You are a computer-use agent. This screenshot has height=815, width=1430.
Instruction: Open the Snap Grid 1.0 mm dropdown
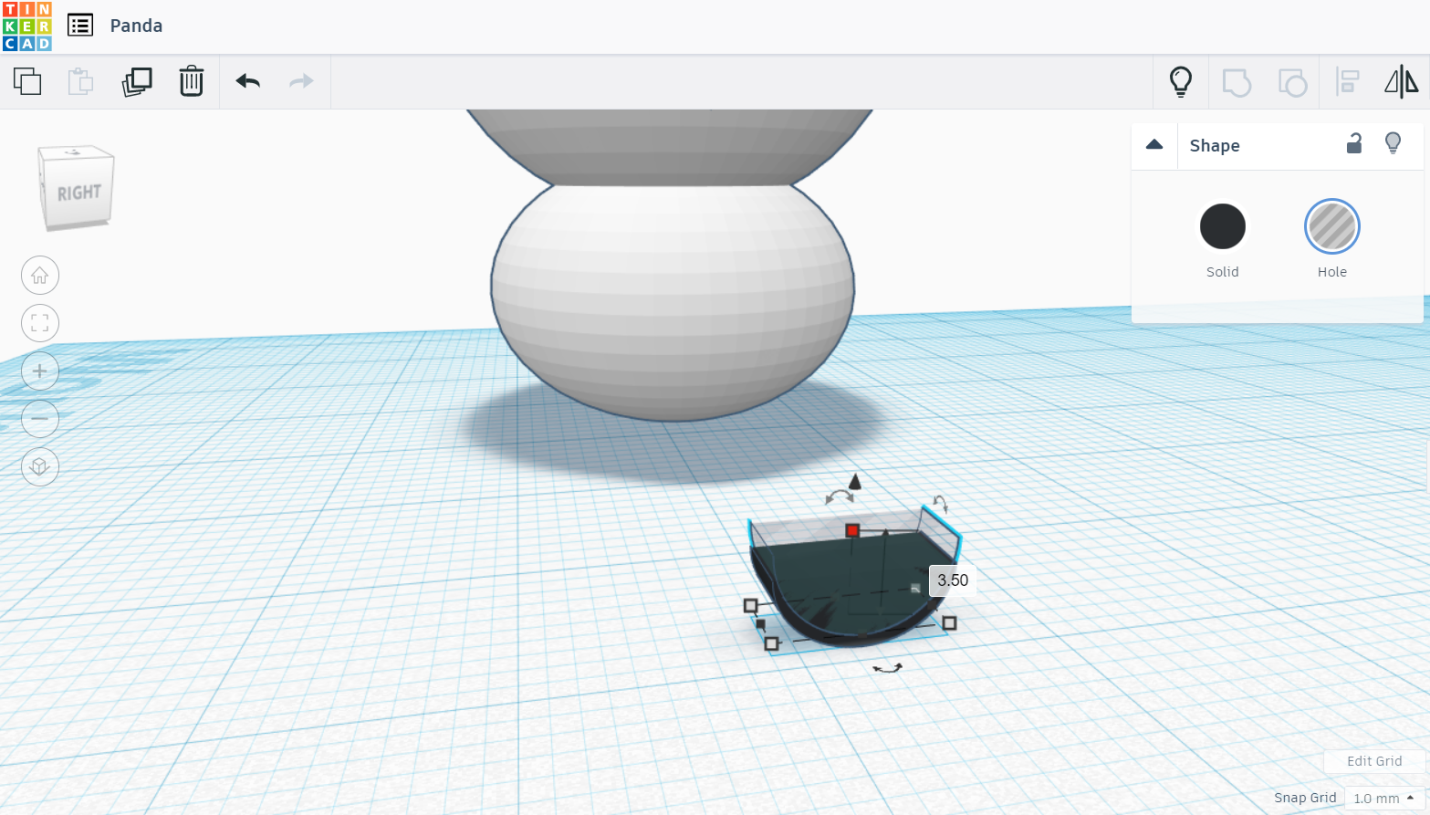(x=1384, y=798)
